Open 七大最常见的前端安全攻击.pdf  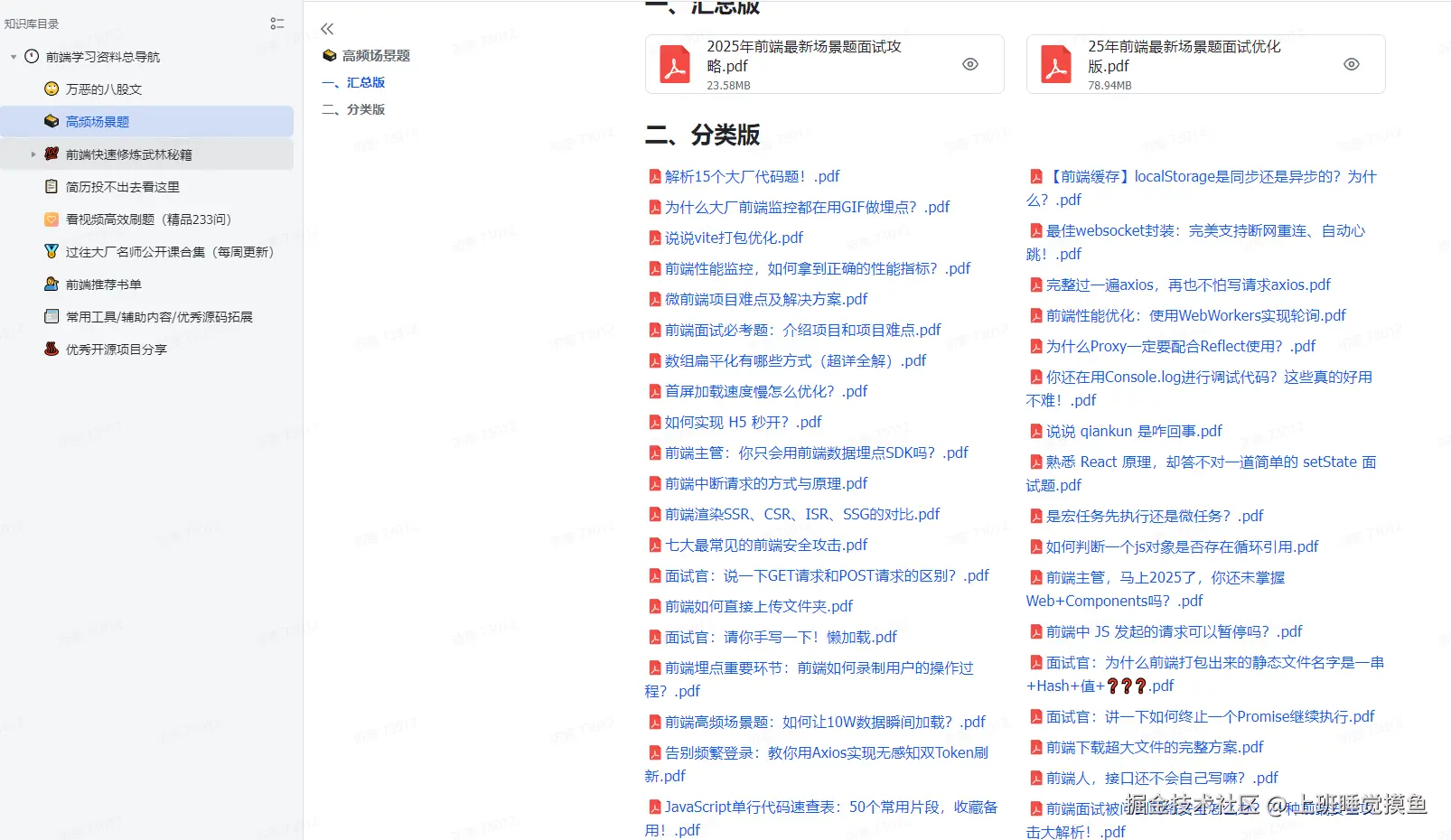[x=766, y=545]
